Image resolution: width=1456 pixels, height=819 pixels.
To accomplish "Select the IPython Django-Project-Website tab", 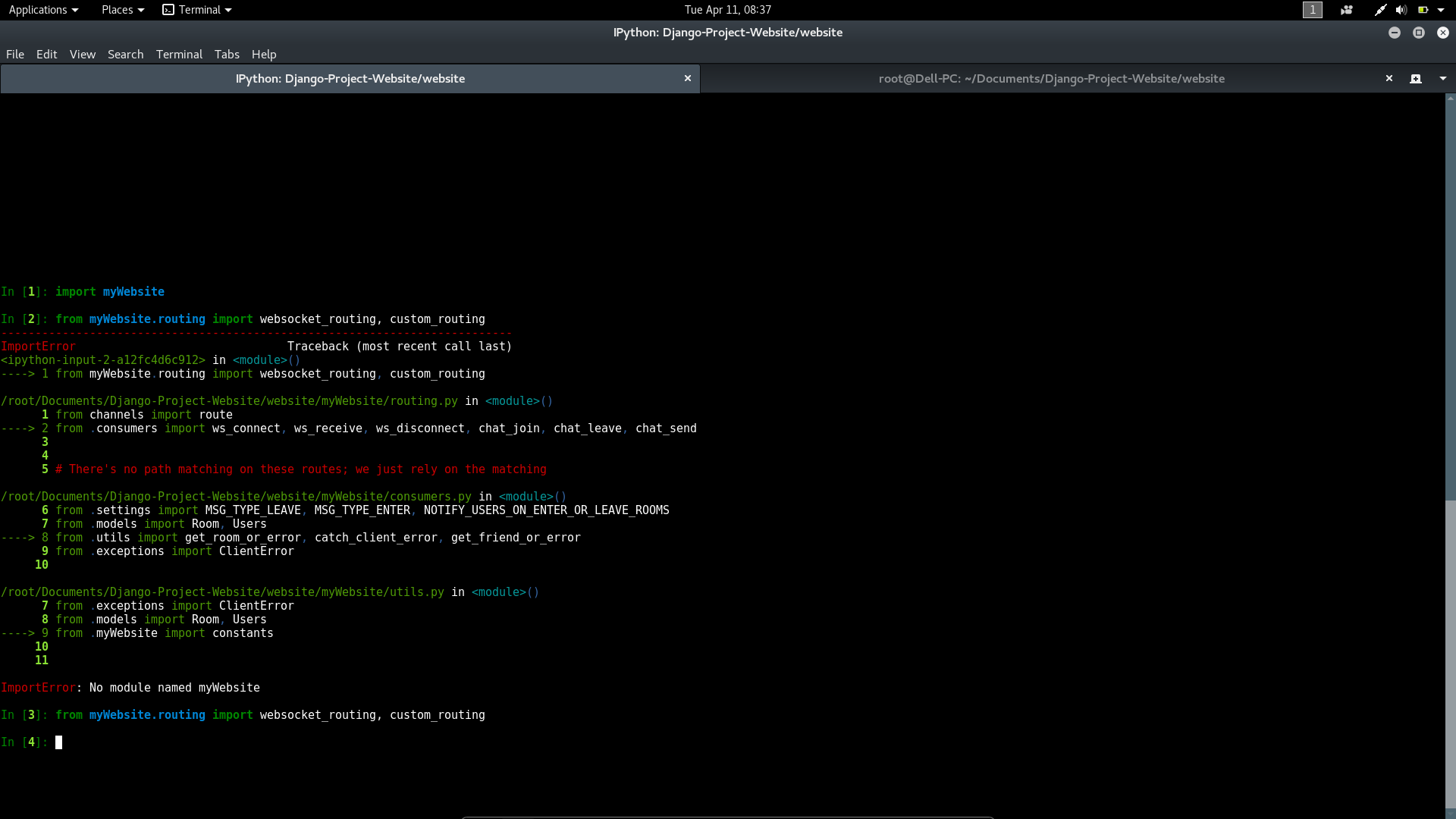I will 350,79.
